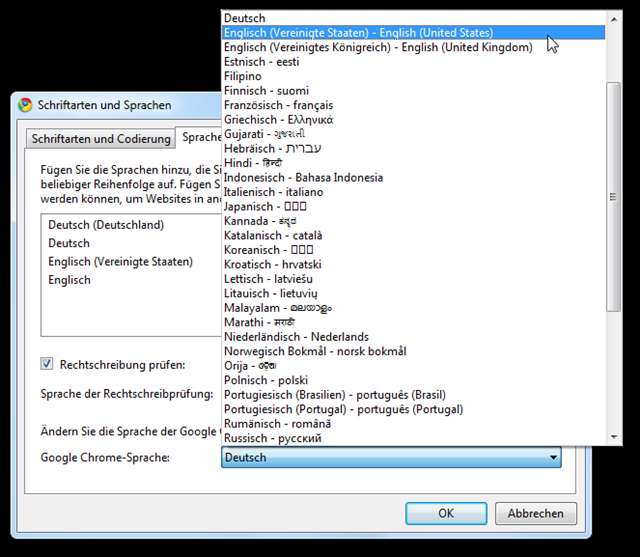Image resolution: width=640 pixels, height=557 pixels.
Task: Select Deutsch in the dropdown list
Action: point(413,18)
